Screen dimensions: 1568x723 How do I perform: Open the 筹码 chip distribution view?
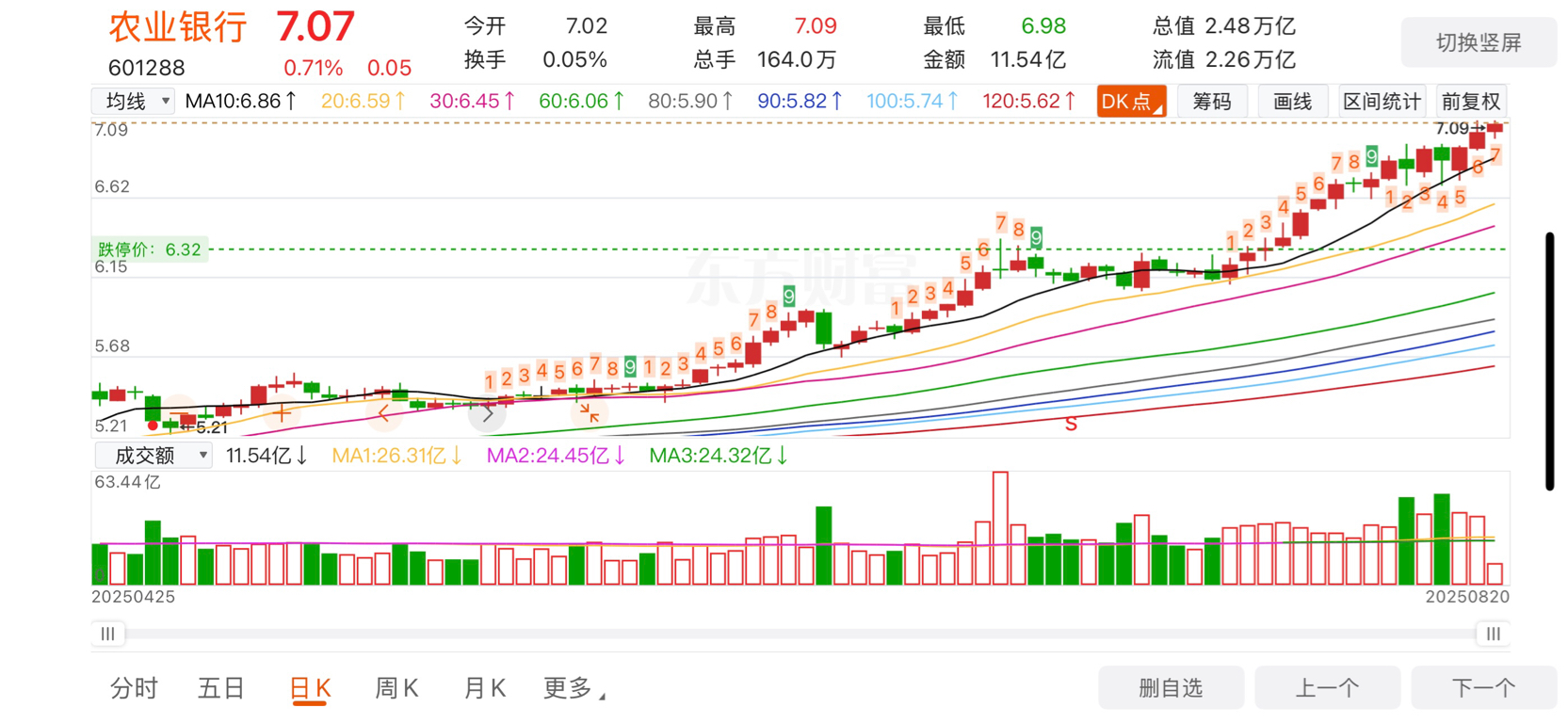[x=1212, y=101]
